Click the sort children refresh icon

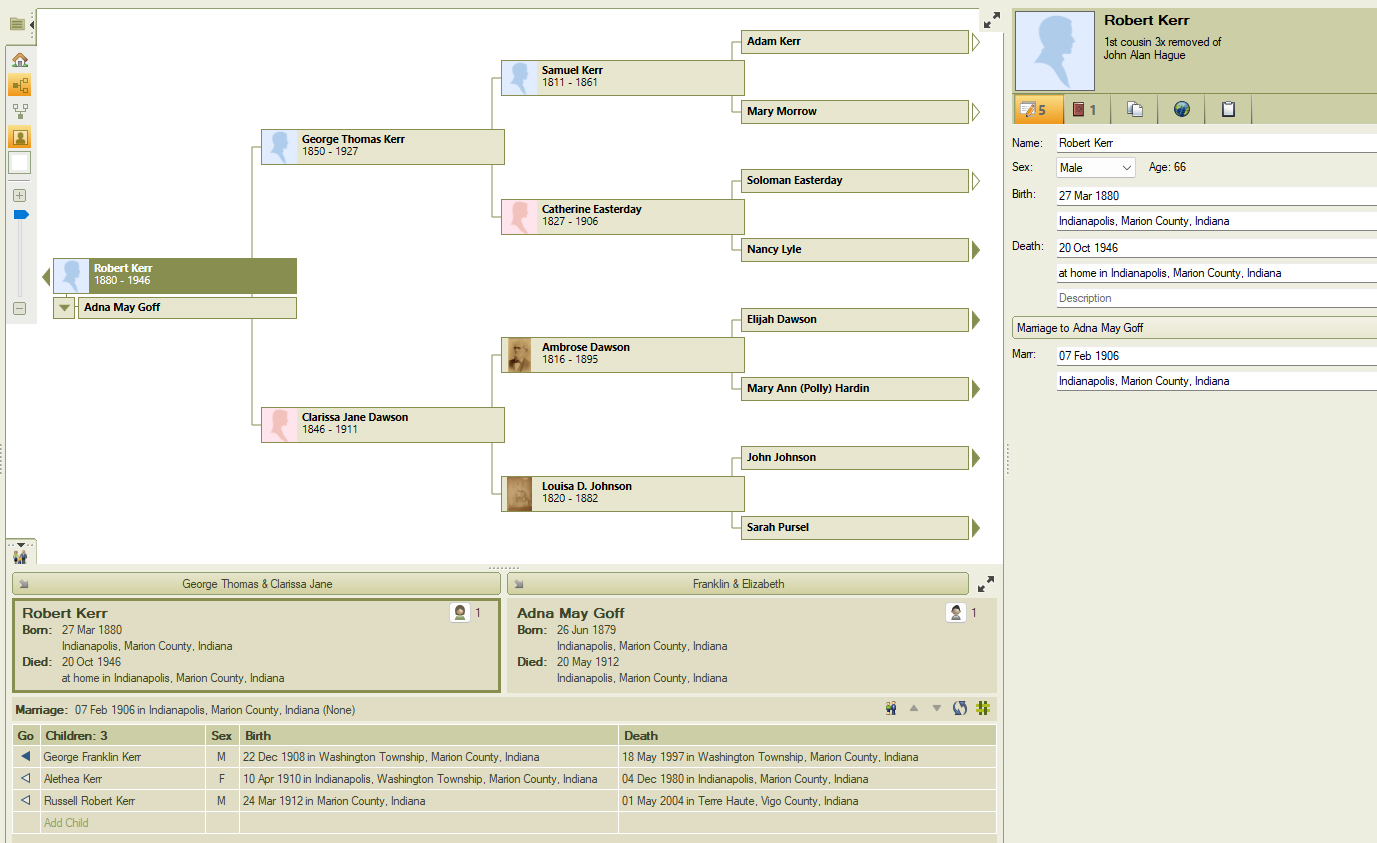(x=960, y=709)
